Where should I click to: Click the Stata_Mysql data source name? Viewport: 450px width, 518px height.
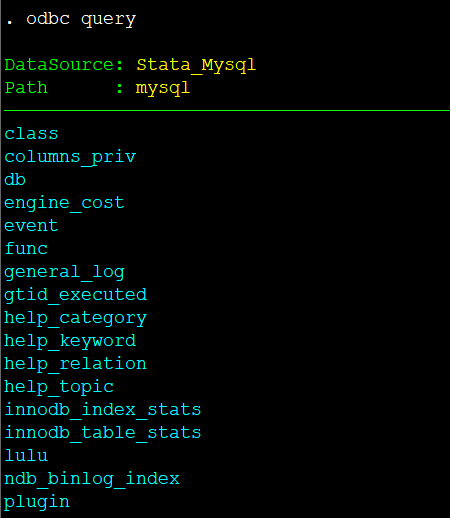click(196, 65)
